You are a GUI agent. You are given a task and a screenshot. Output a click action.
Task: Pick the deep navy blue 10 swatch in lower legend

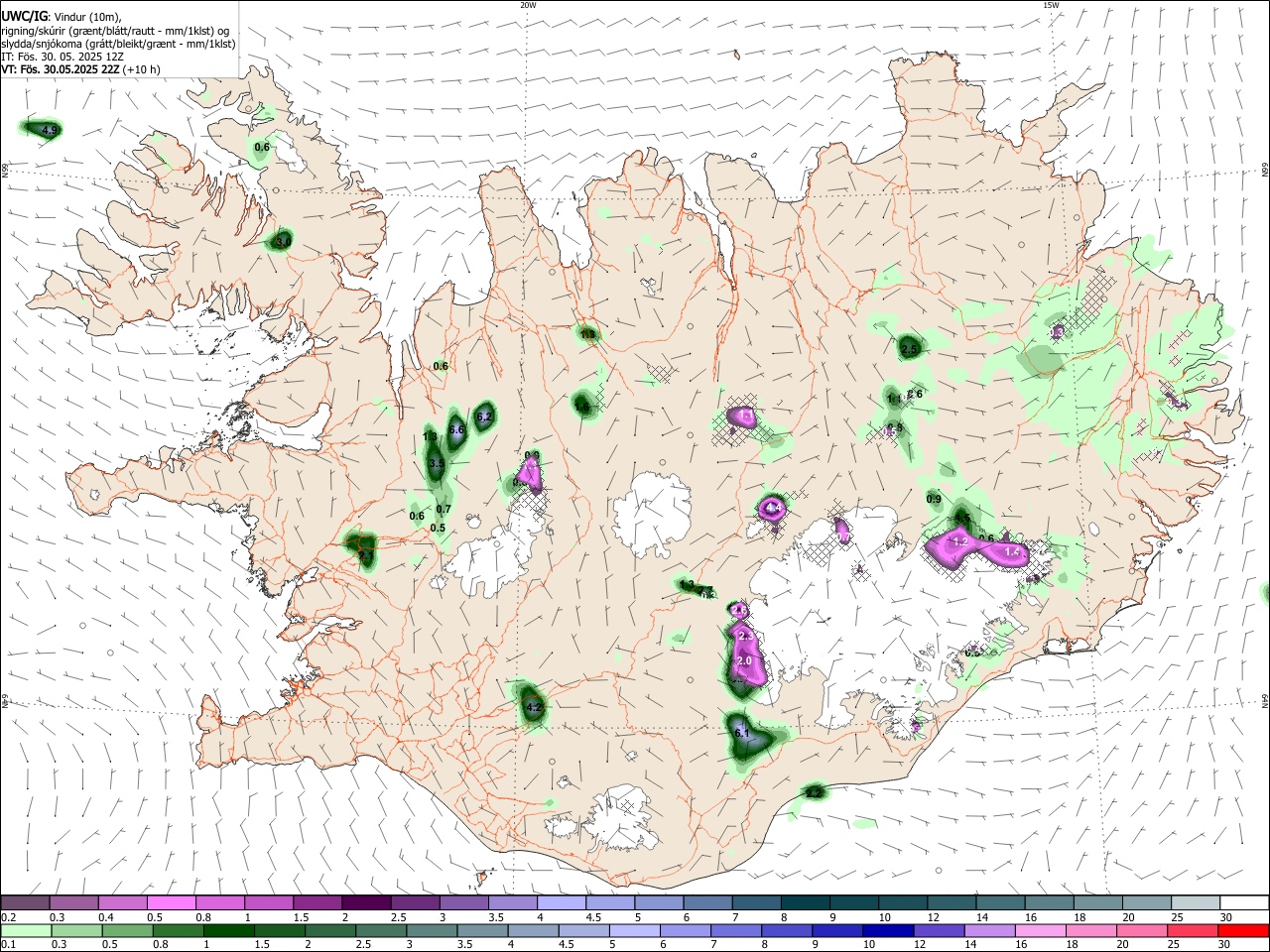click(x=886, y=931)
